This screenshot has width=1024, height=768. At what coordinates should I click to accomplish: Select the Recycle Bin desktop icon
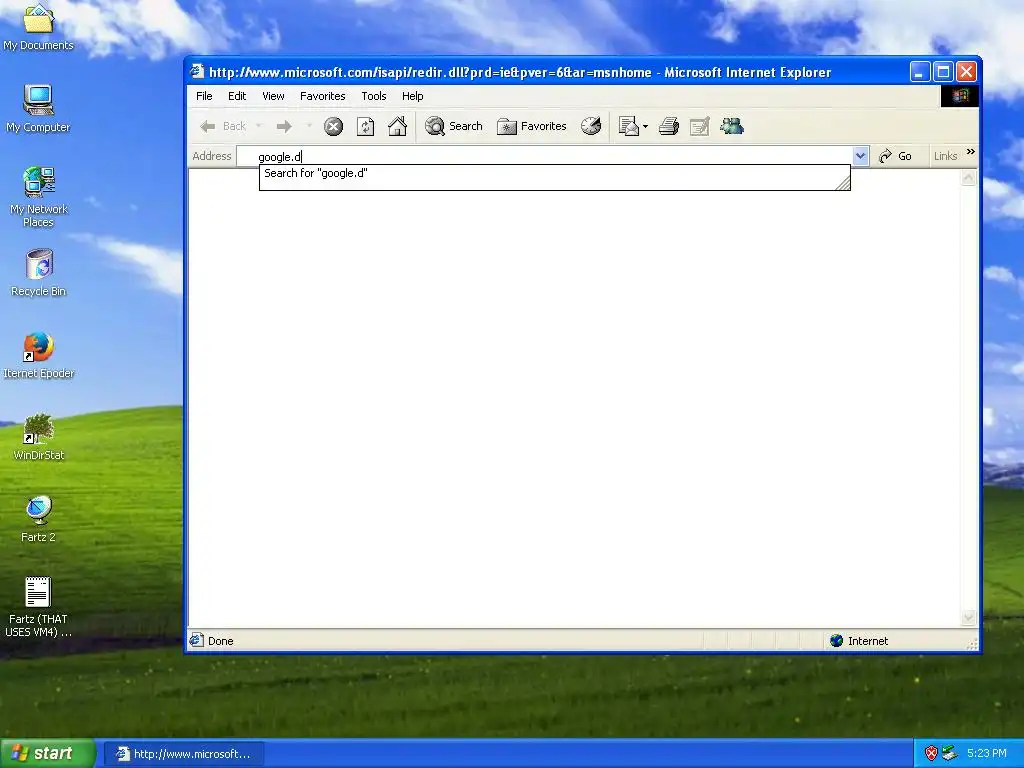tap(39, 272)
